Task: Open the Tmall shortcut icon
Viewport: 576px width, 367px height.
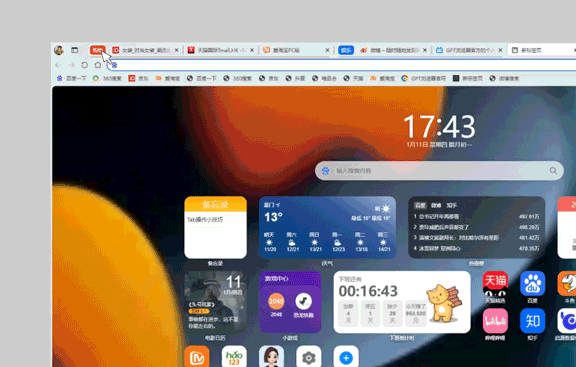Action: coord(495,284)
